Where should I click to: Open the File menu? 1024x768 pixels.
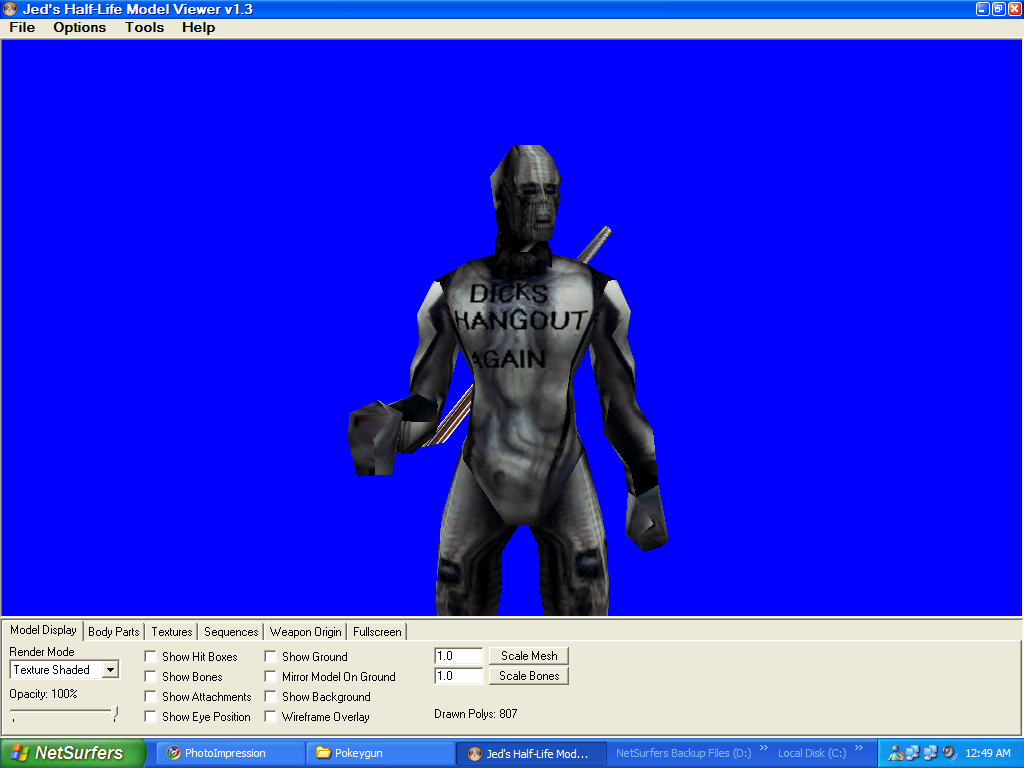coord(22,27)
